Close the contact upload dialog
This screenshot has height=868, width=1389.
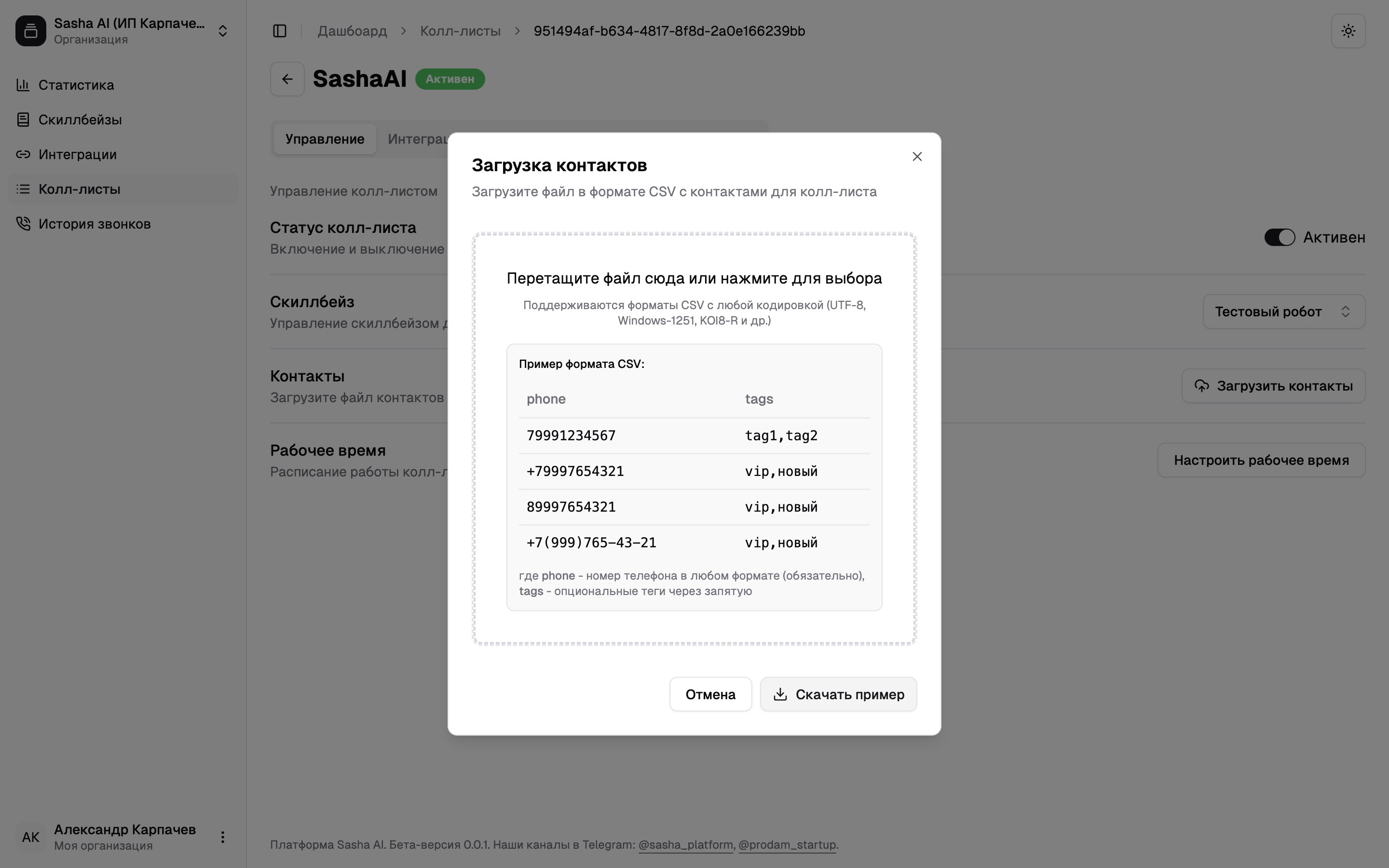coord(917,157)
